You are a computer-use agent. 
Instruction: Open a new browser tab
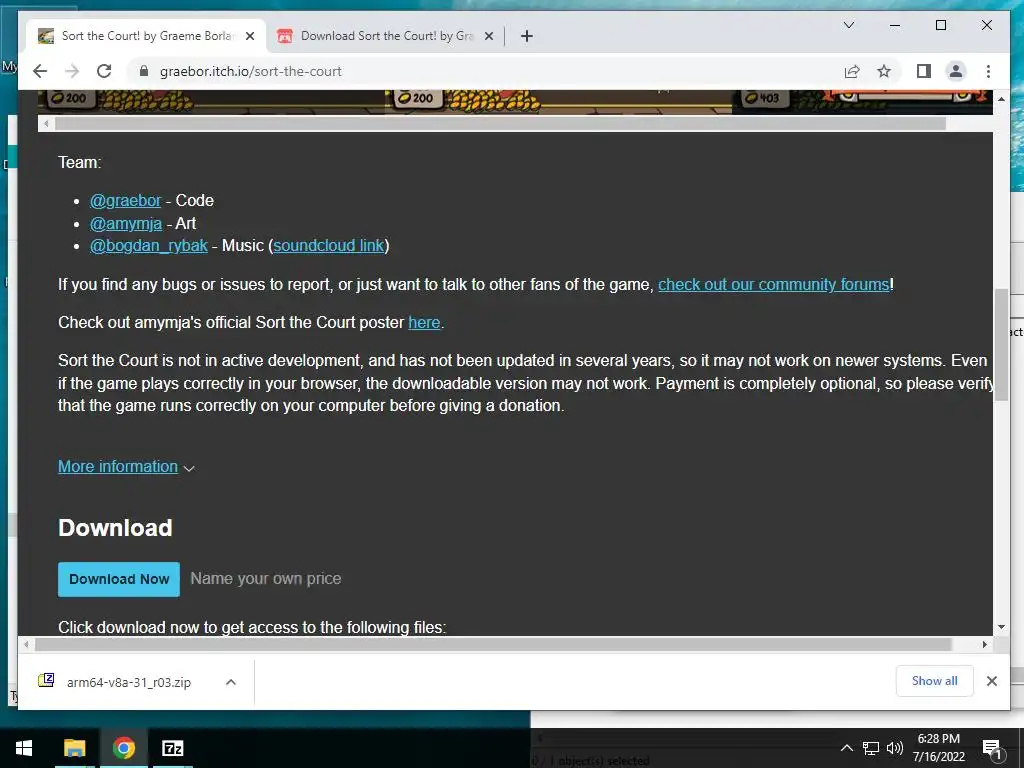tap(527, 36)
